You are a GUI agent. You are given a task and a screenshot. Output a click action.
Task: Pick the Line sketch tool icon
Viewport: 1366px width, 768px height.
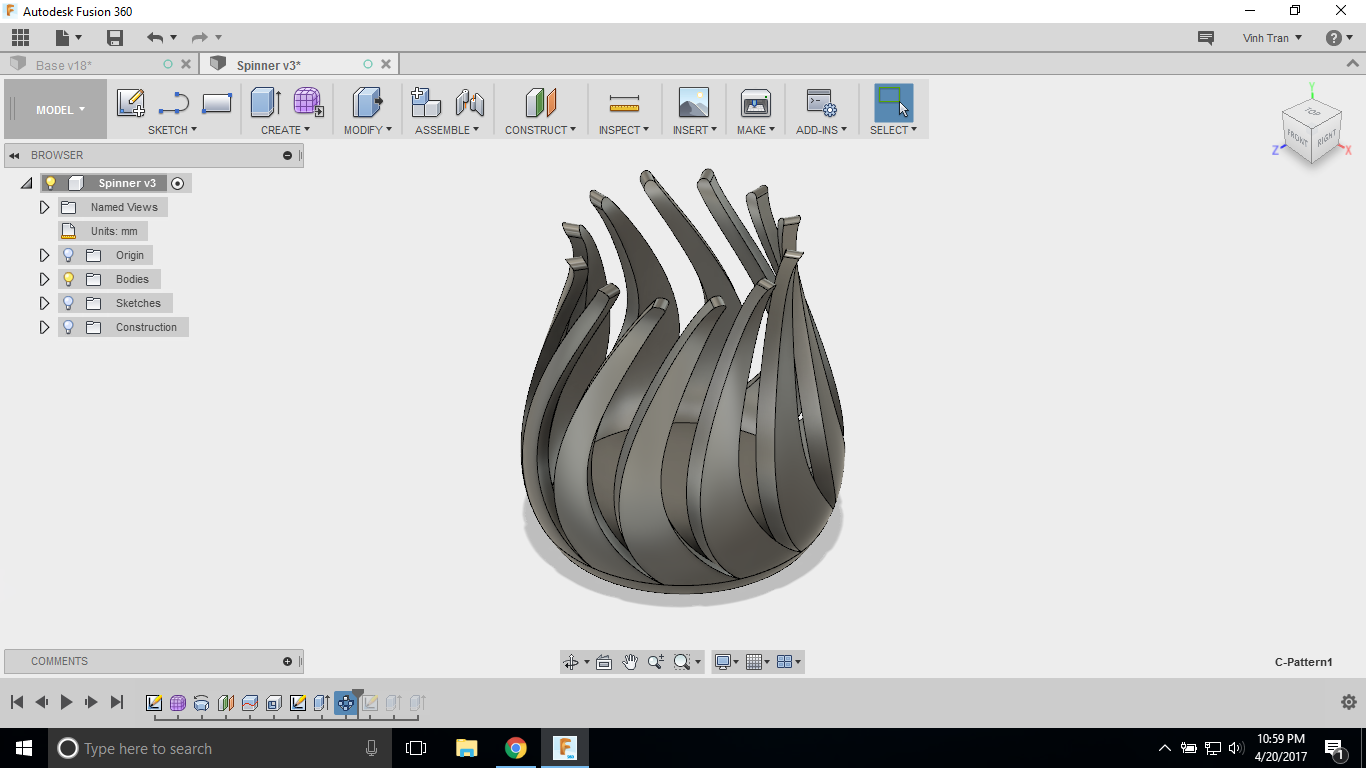(x=174, y=103)
